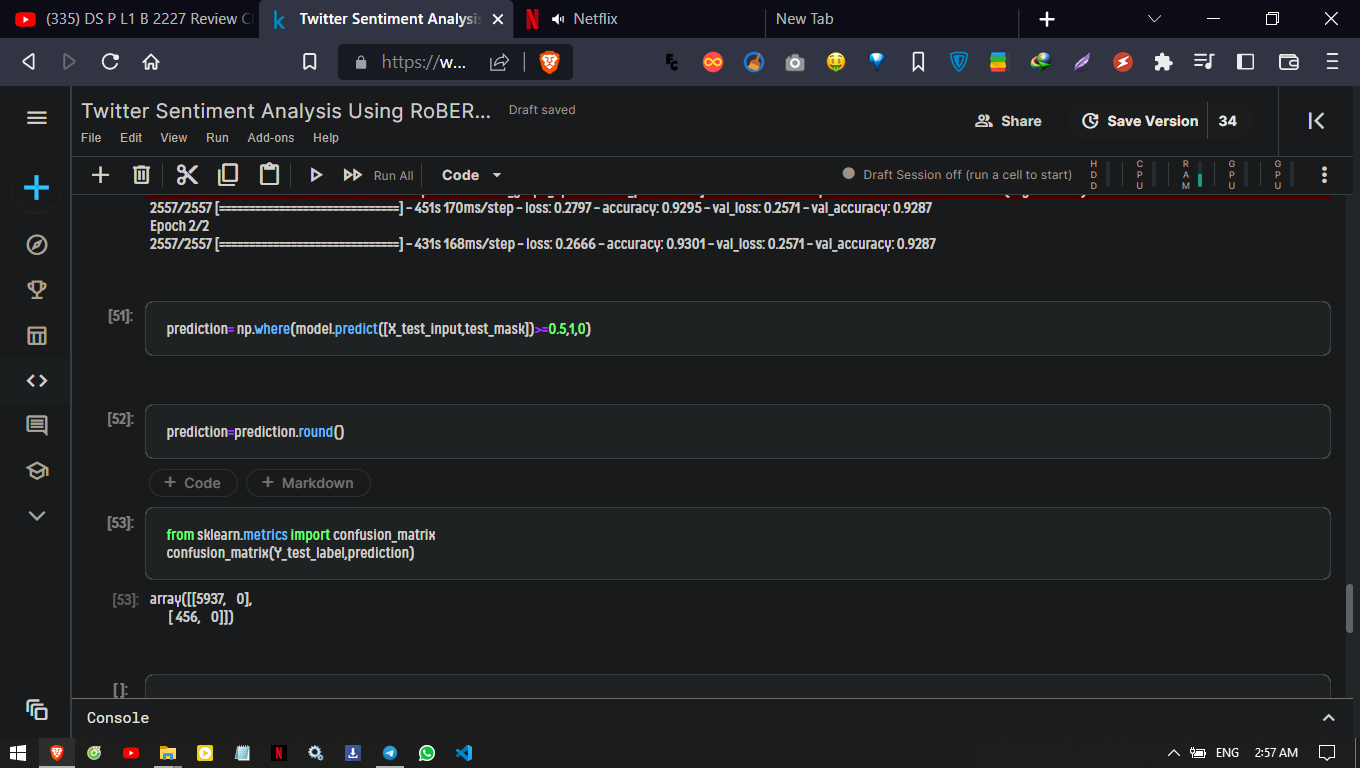Run the current cell with play icon
Screen dimensions: 1360x768
(316, 175)
